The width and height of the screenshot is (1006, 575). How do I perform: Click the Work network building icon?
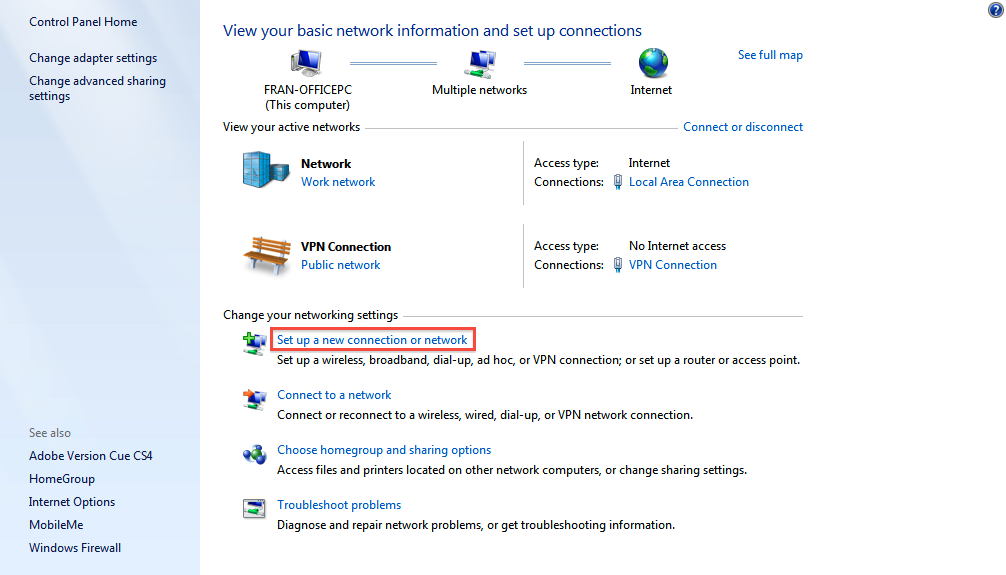[x=266, y=170]
